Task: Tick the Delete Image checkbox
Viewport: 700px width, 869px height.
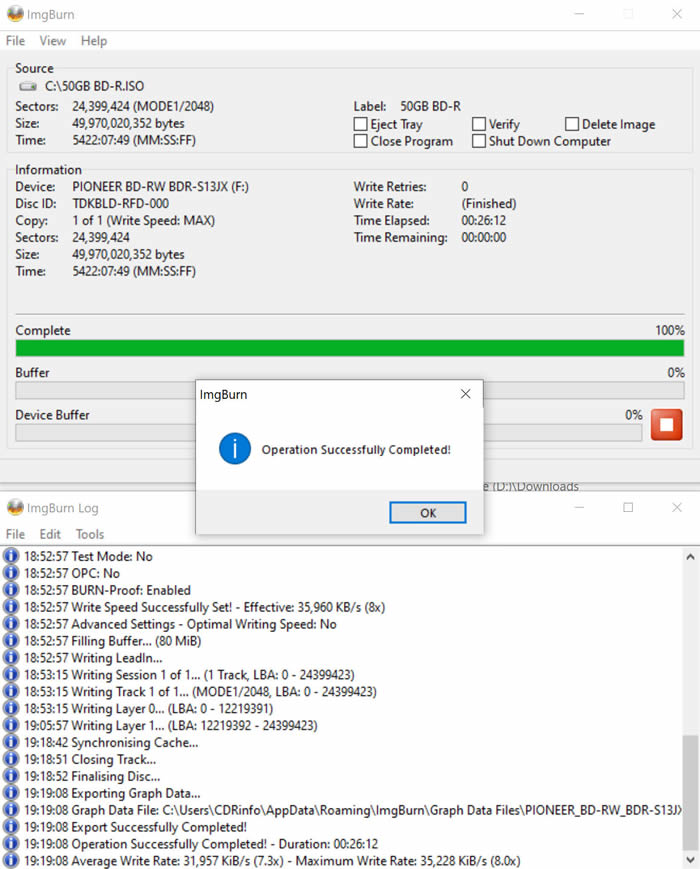Action: point(572,124)
